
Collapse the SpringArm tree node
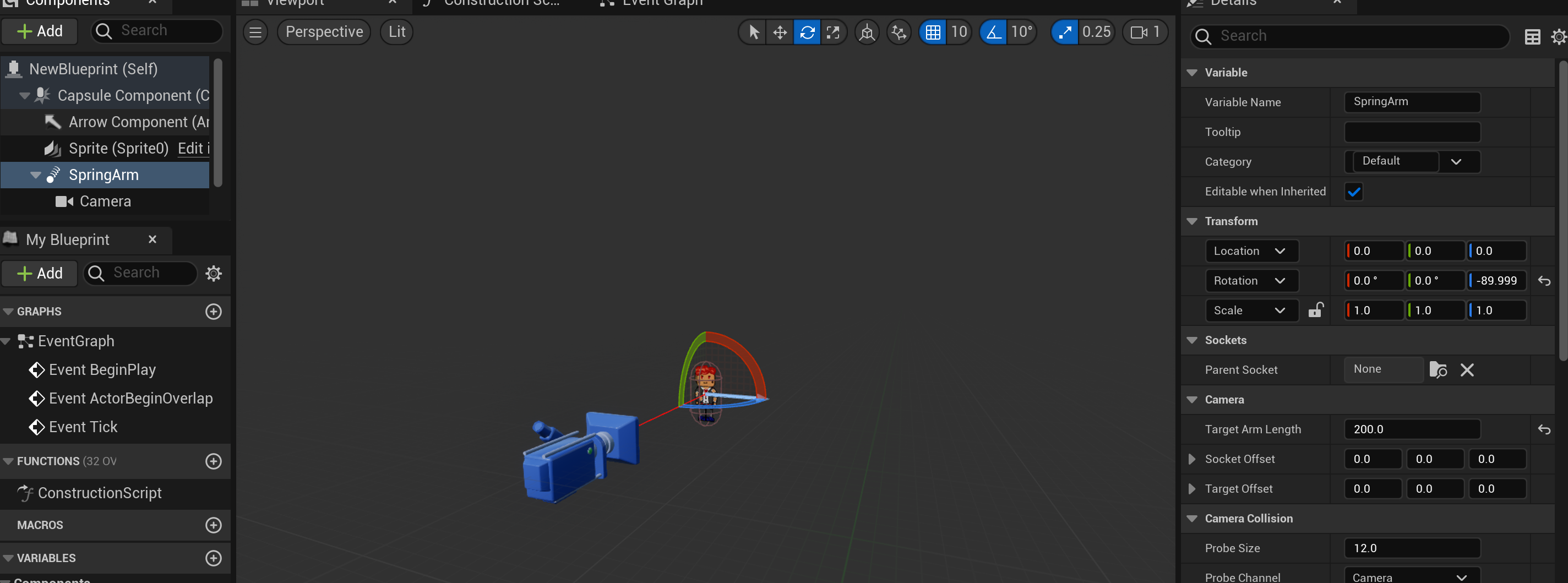tap(36, 175)
